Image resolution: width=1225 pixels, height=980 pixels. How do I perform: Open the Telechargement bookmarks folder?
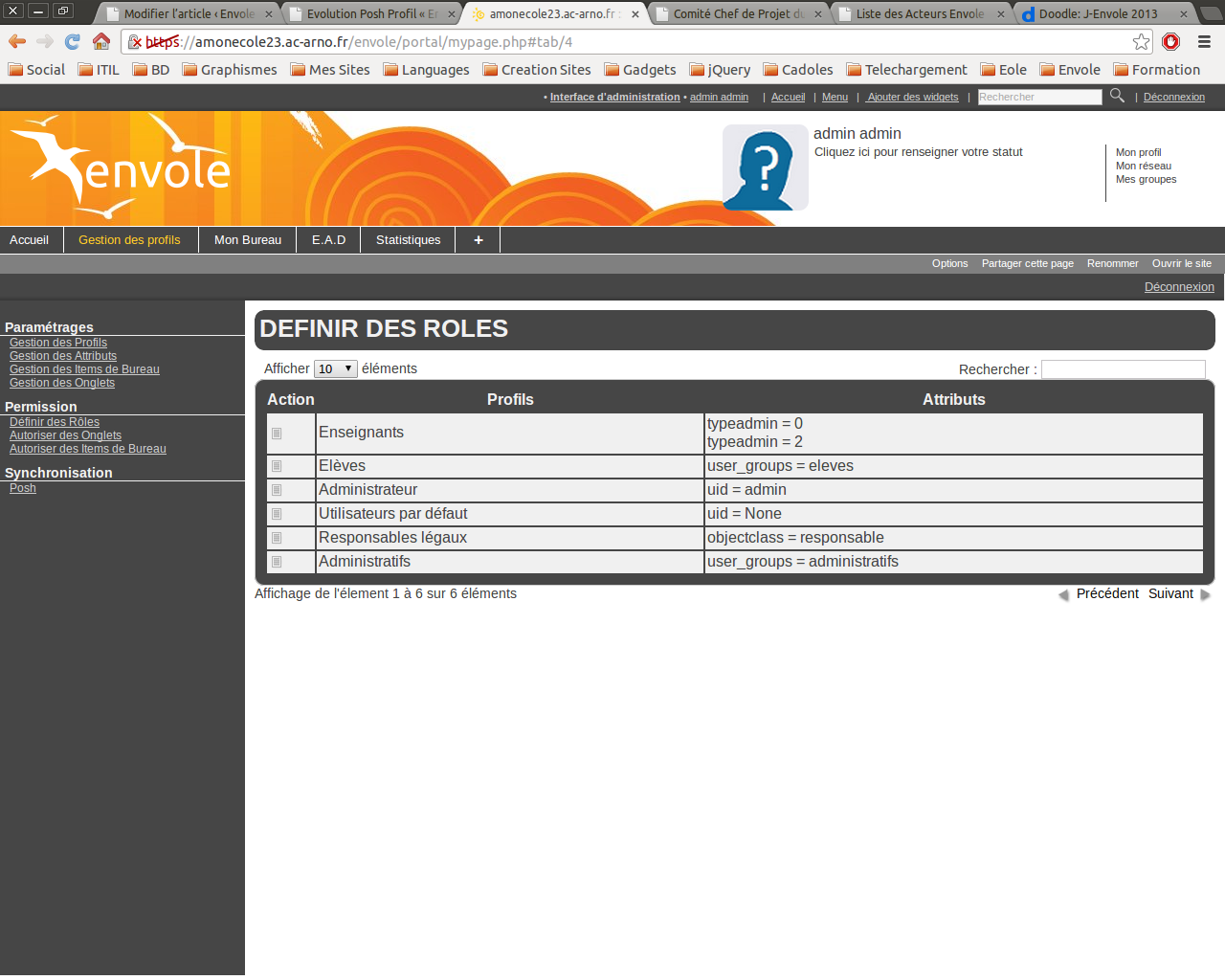click(x=905, y=70)
